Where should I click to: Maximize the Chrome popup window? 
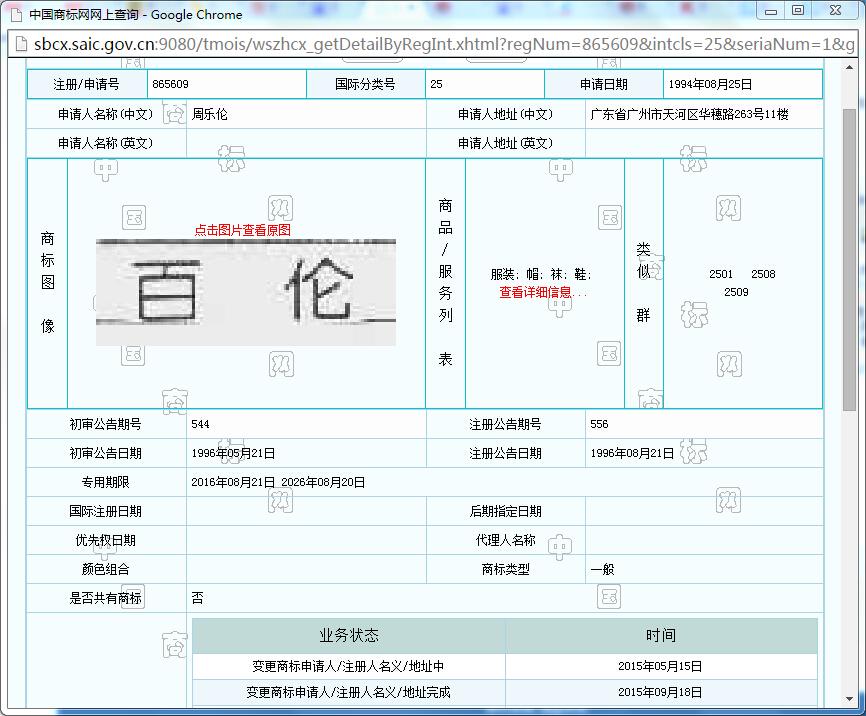tap(798, 11)
